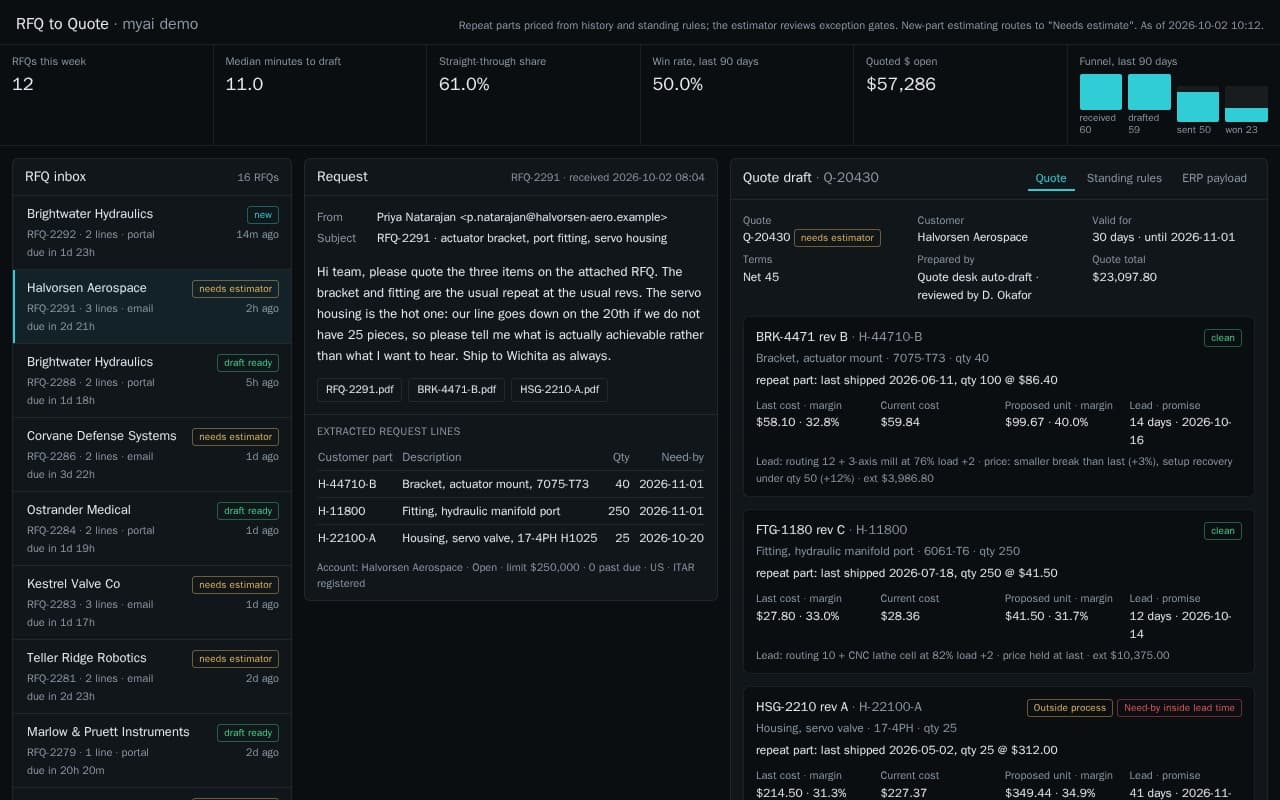Select Teller Ridge Robotics in the inbox
Screen dimensions: 1280x800
tap(152, 677)
